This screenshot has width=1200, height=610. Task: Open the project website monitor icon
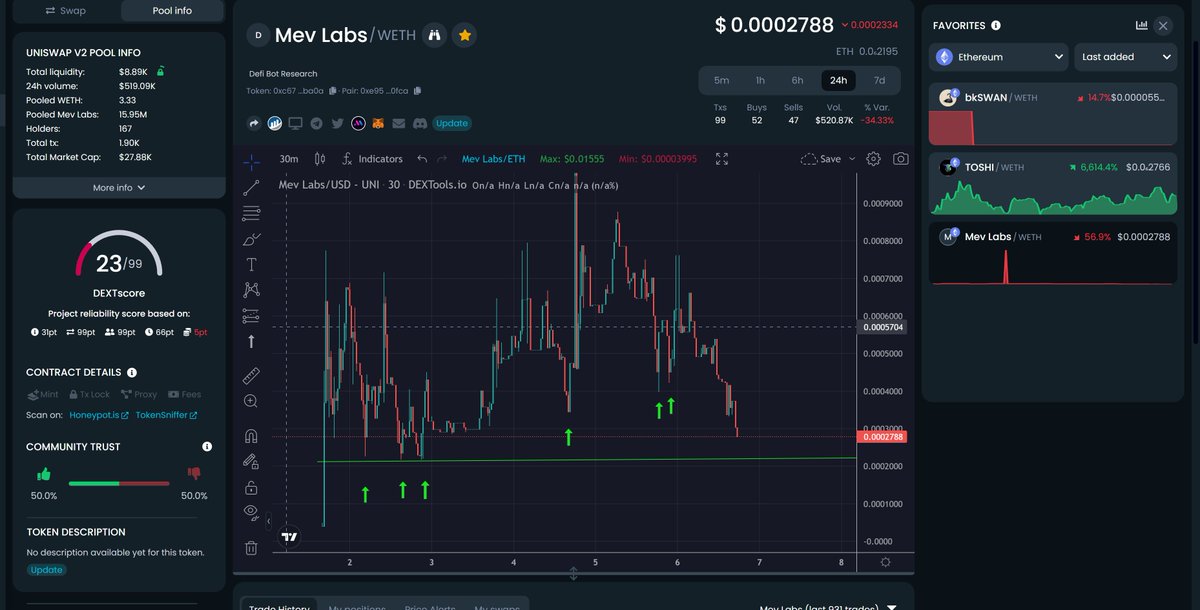(x=295, y=123)
